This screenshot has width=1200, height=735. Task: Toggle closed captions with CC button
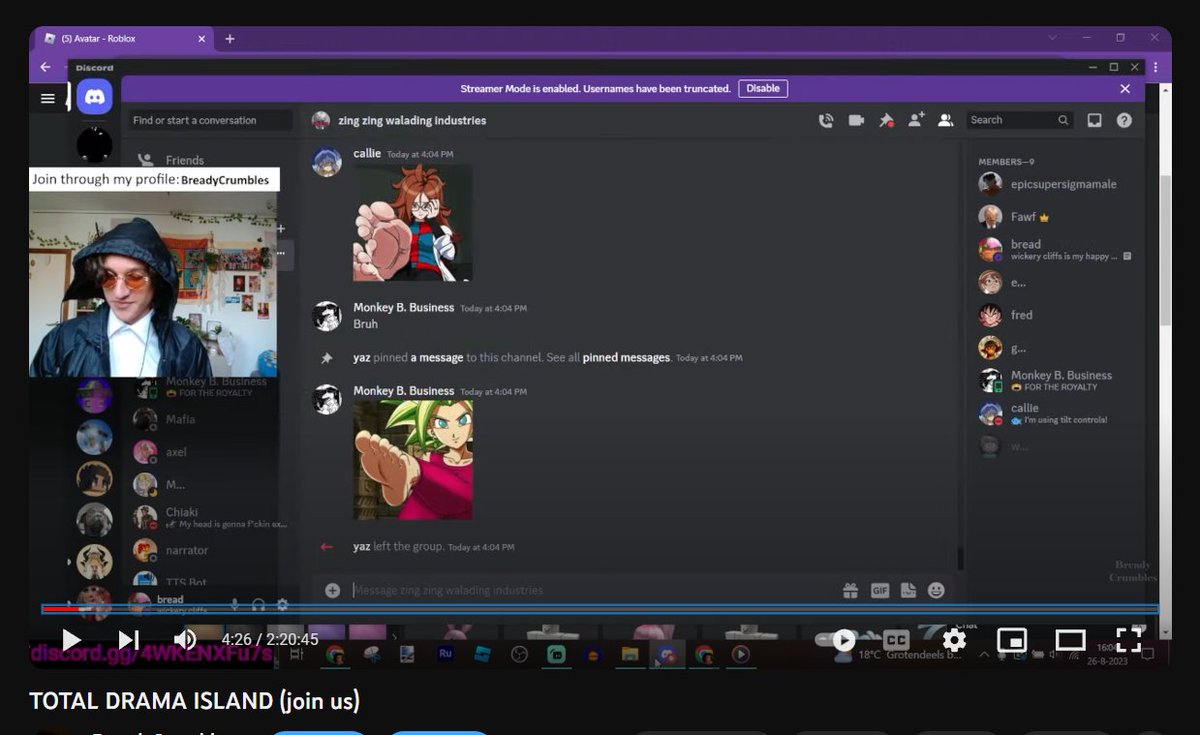point(896,640)
